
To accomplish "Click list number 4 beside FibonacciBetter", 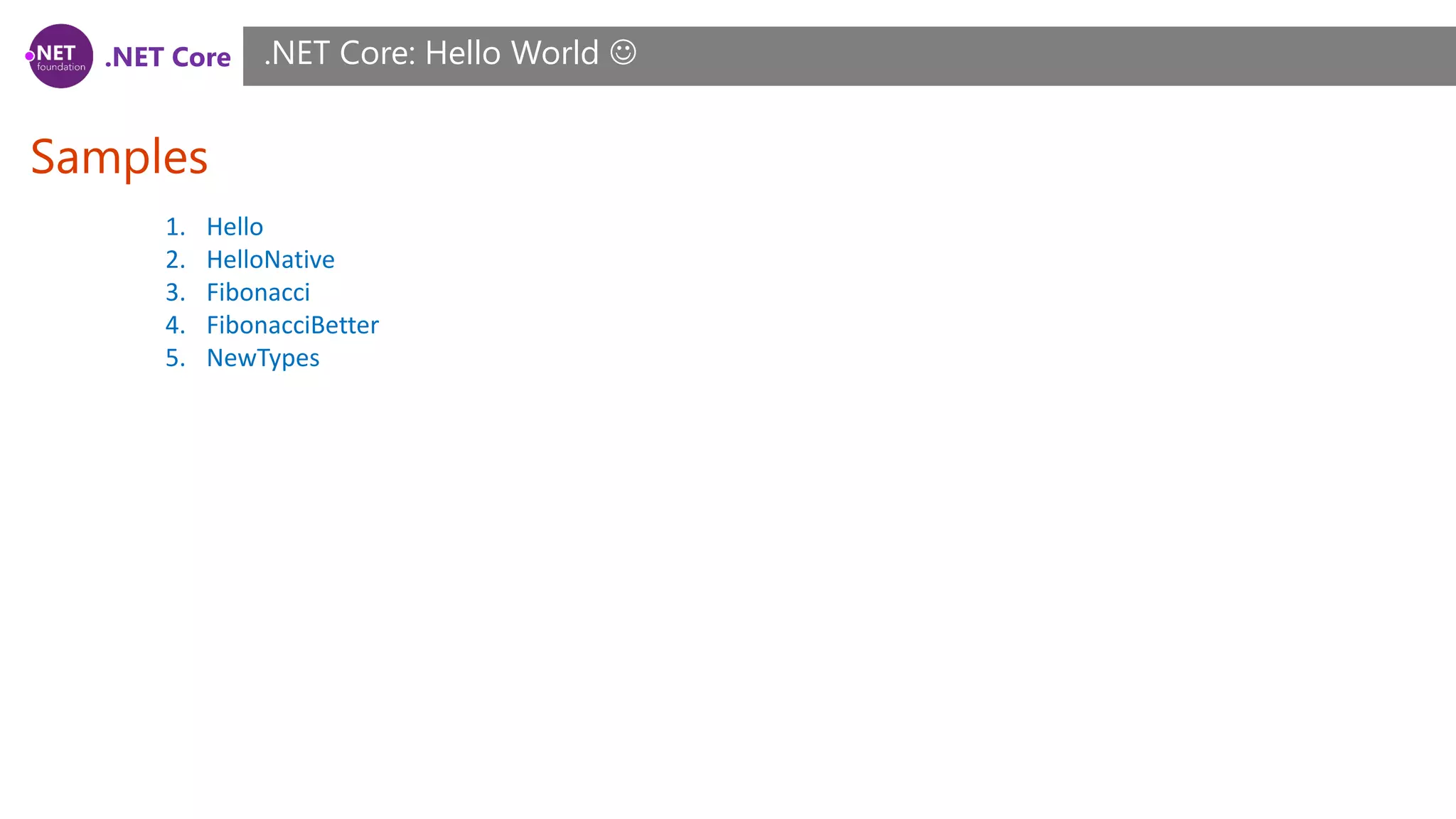I will 175,325.
